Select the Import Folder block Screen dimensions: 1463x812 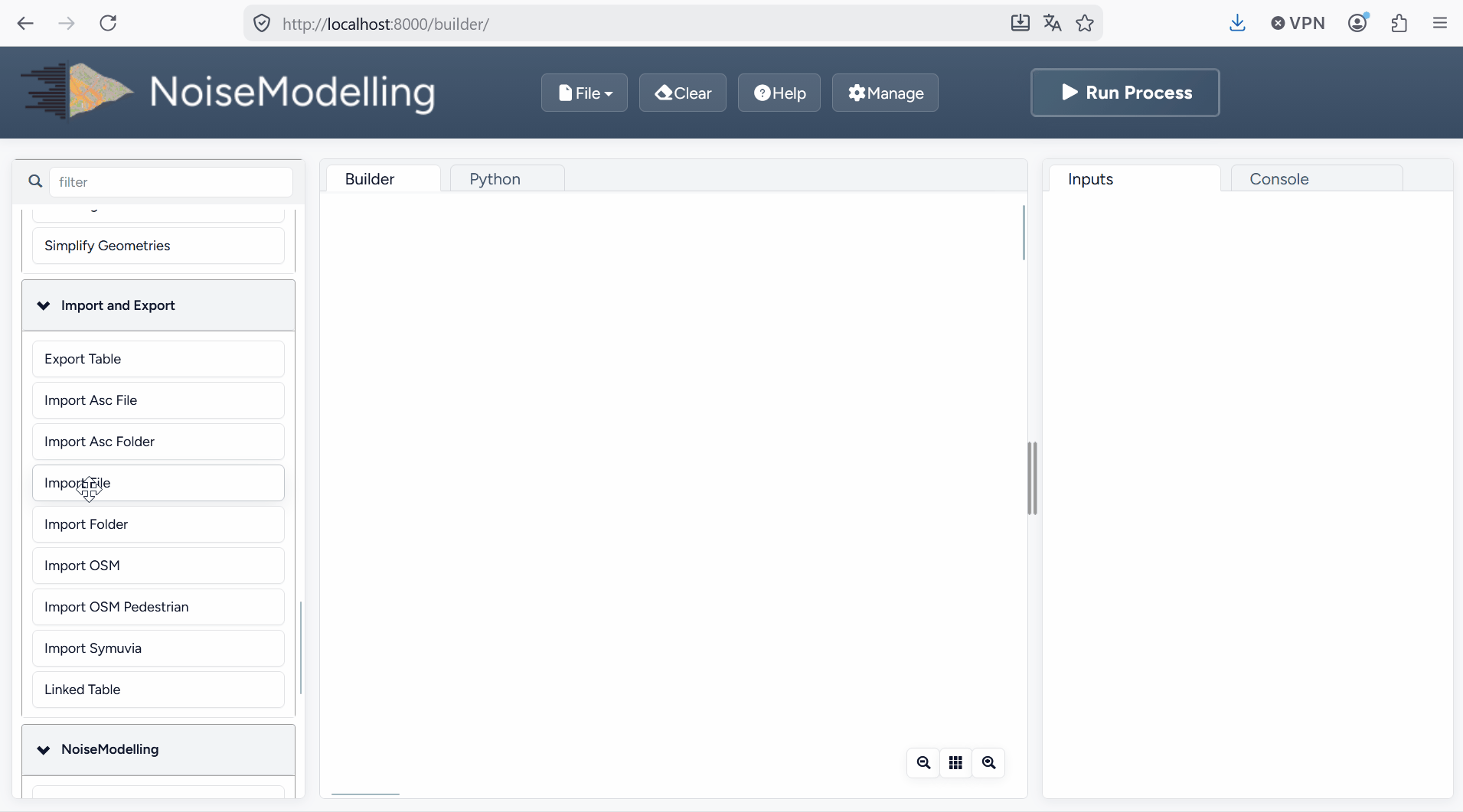pos(158,524)
